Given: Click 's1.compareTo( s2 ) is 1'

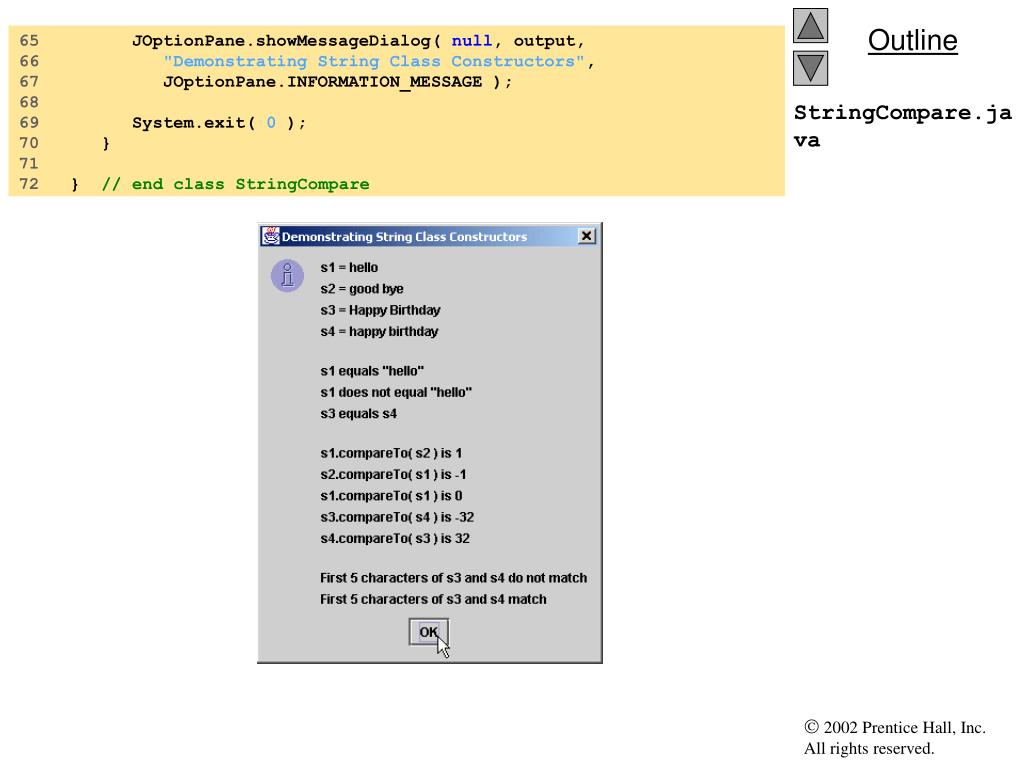Looking at the screenshot, I should click(391, 453).
